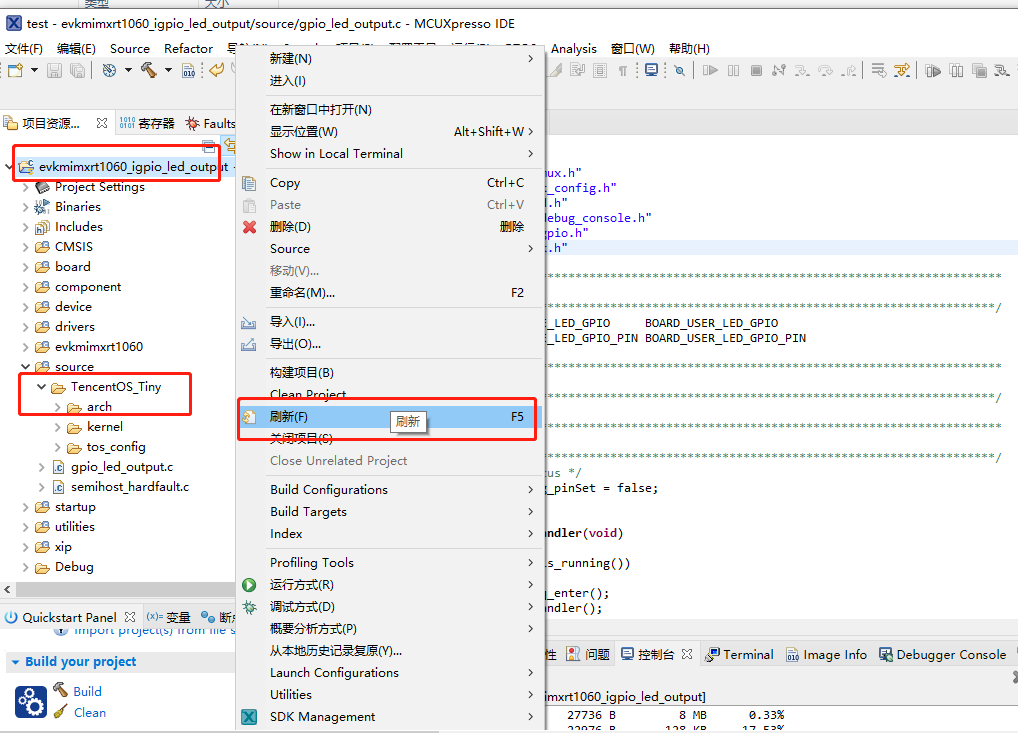Click the bug icon beside 调试方式(D)

pyautogui.click(x=249, y=607)
